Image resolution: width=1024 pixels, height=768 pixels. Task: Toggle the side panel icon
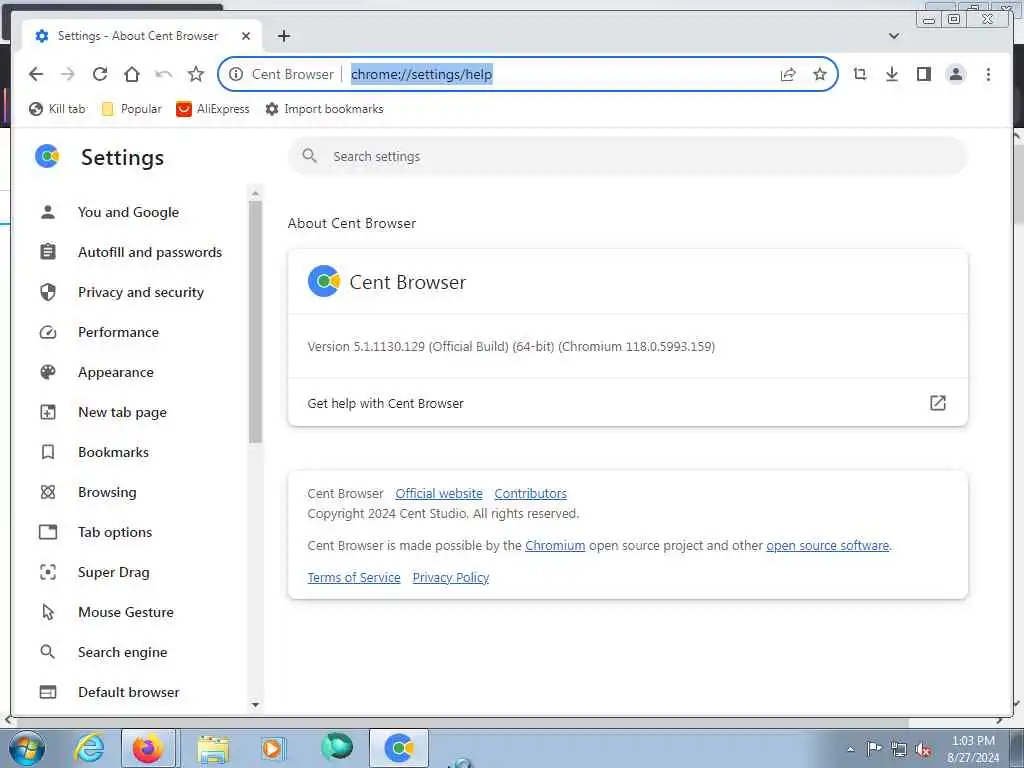coord(924,74)
